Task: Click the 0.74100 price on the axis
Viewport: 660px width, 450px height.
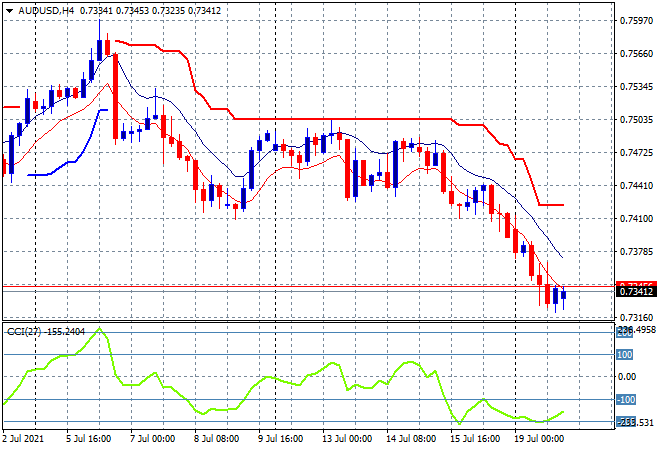Action: pyautogui.click(x=634, y=218)
